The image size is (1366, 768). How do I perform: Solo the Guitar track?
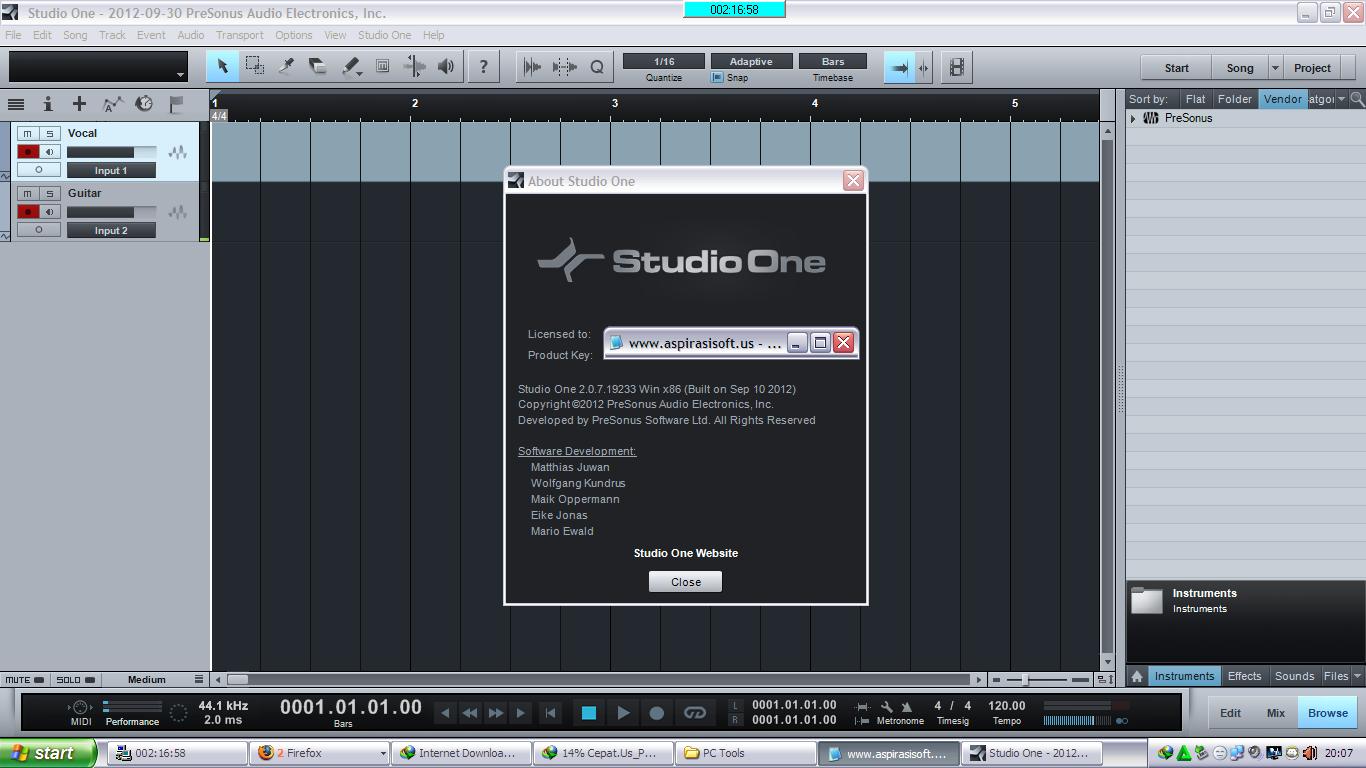coord(49,193)
